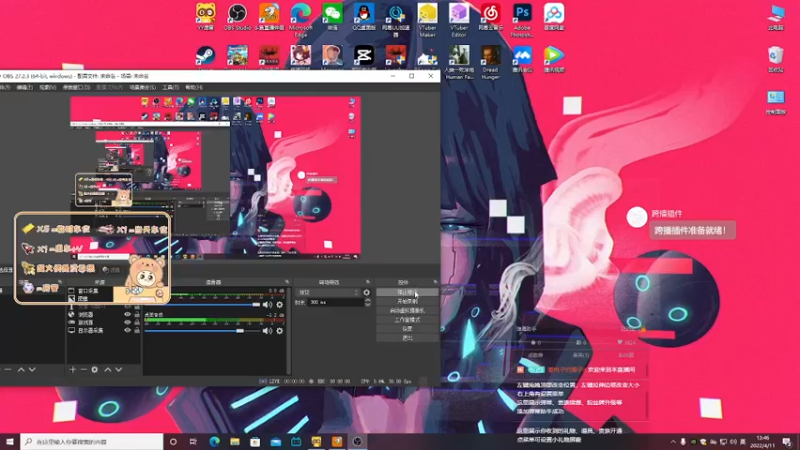The image size is (800, 450).
Task: Click the 启动虚拟摄像机 virtual camera button
Action: coord(407,311)
